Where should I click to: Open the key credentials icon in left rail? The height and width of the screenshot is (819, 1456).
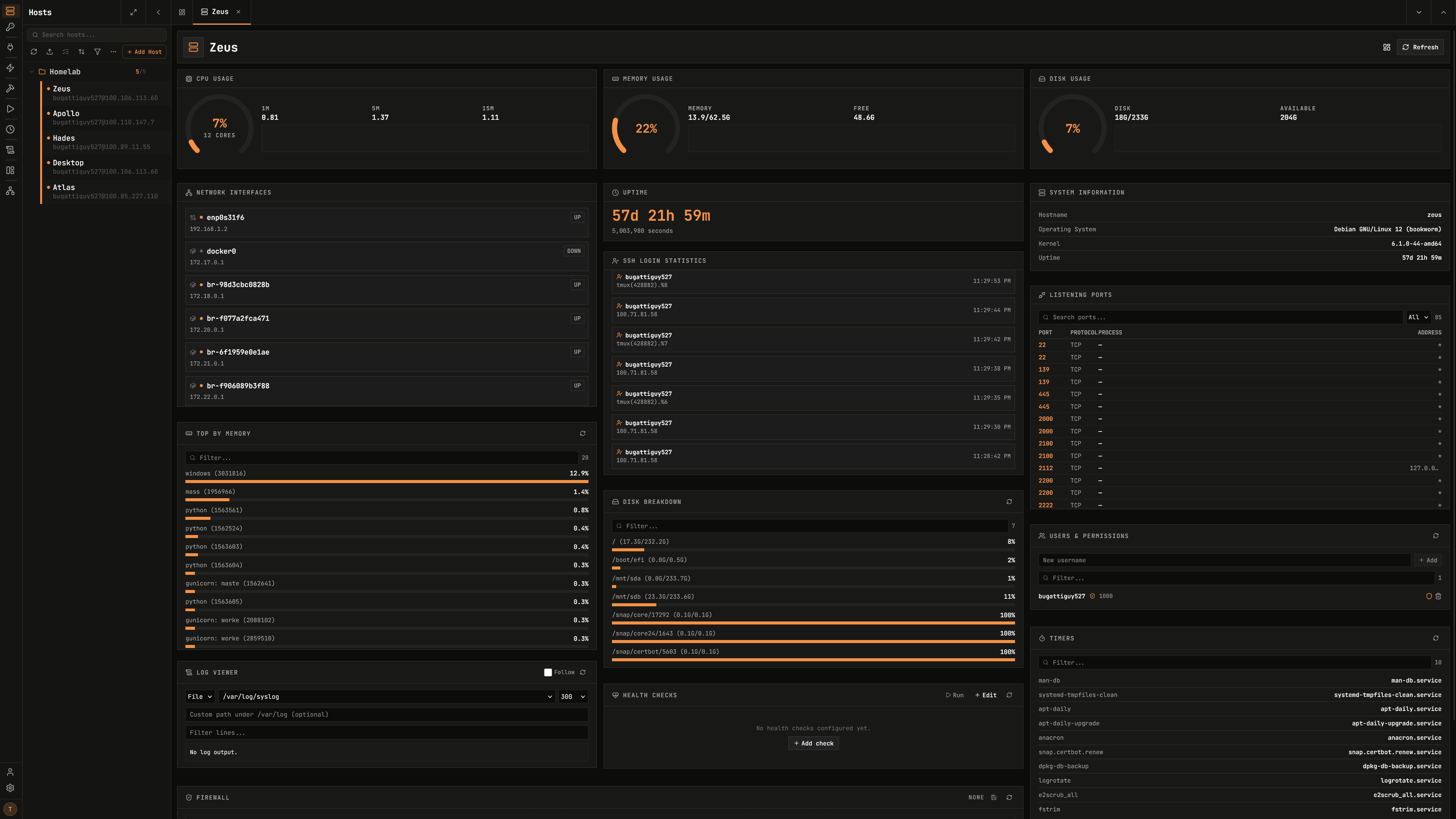tap(10, 27)
